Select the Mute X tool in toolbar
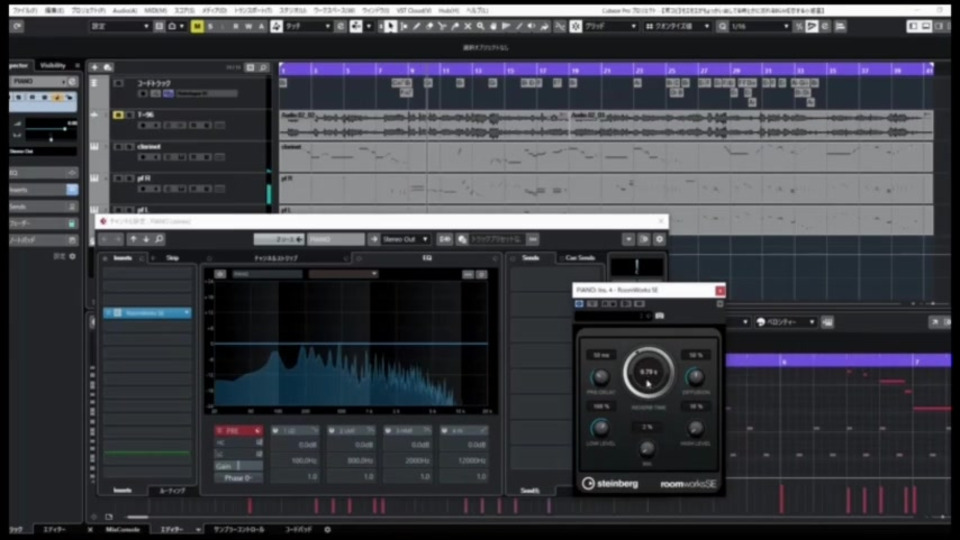The height and width of the screenshot is (540, 960). 468,26
